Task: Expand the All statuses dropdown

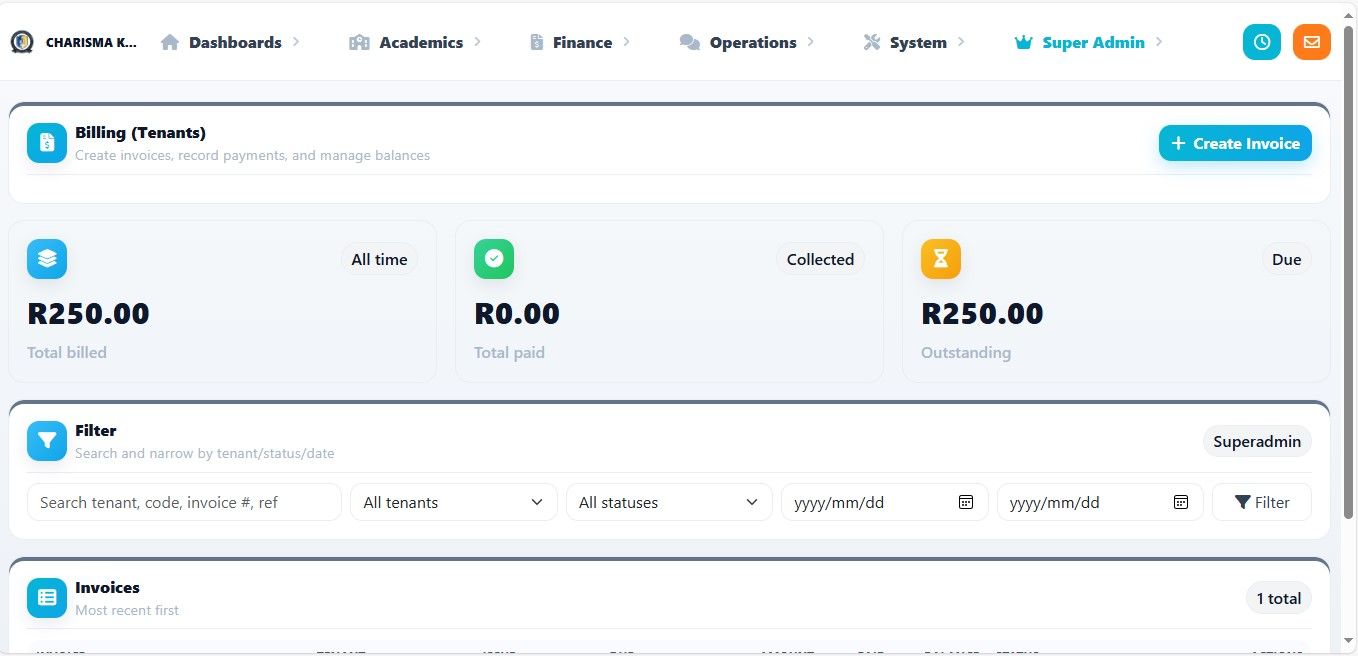Action: (x=668, y=502)
